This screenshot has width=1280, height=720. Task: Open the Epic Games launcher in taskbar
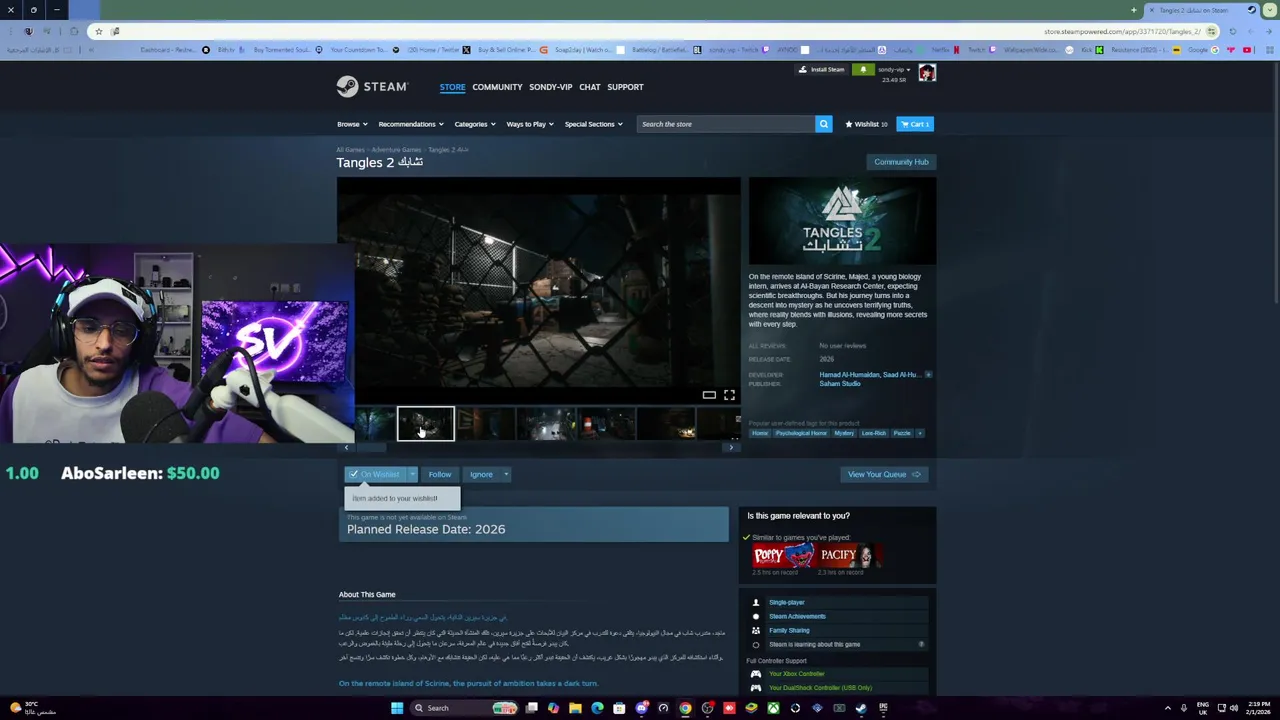pyautogui.click(x=883, y=708)
